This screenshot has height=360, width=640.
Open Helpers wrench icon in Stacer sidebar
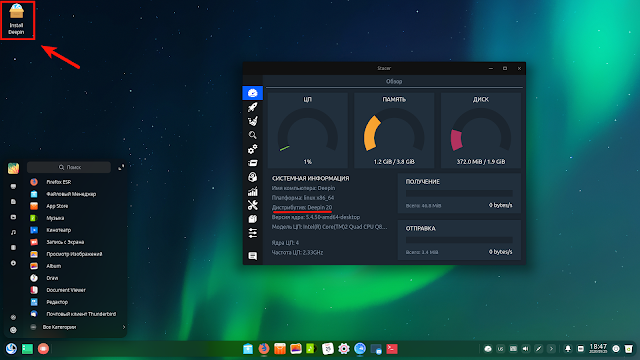(253, 205)
